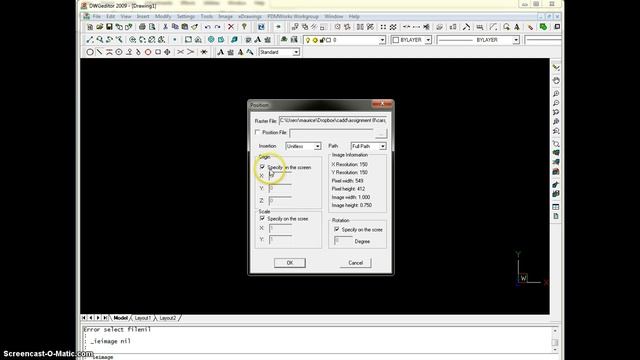640x360 pixels.
Task: Click the New drawing icon in the toolbar
Action: 90,27
